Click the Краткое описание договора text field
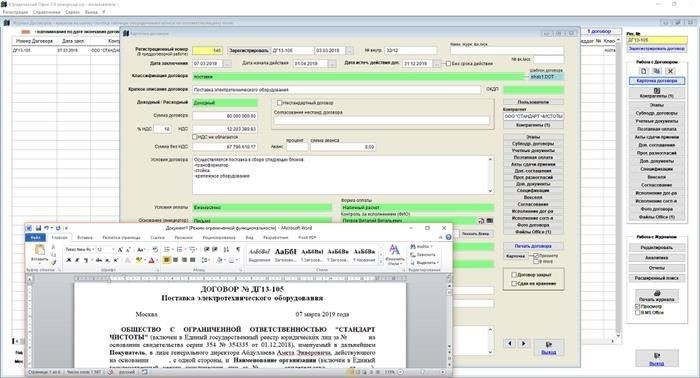 click(337, 90)
